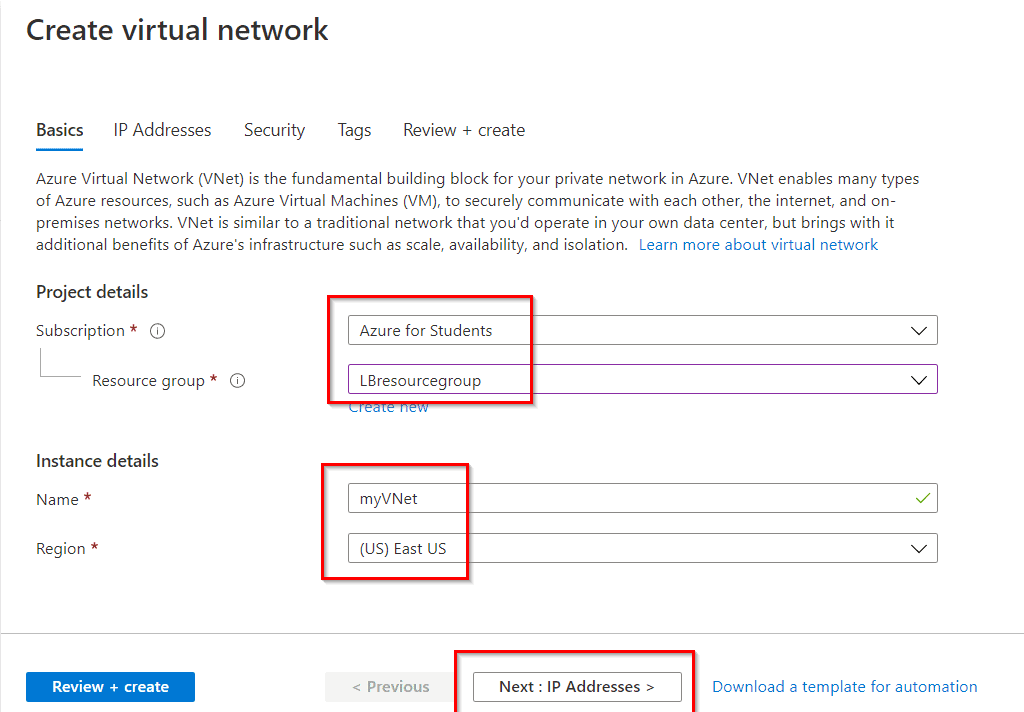The image size is (1024, 712).
Task: Switch to the Tags tab
Action: pos(354,130)
